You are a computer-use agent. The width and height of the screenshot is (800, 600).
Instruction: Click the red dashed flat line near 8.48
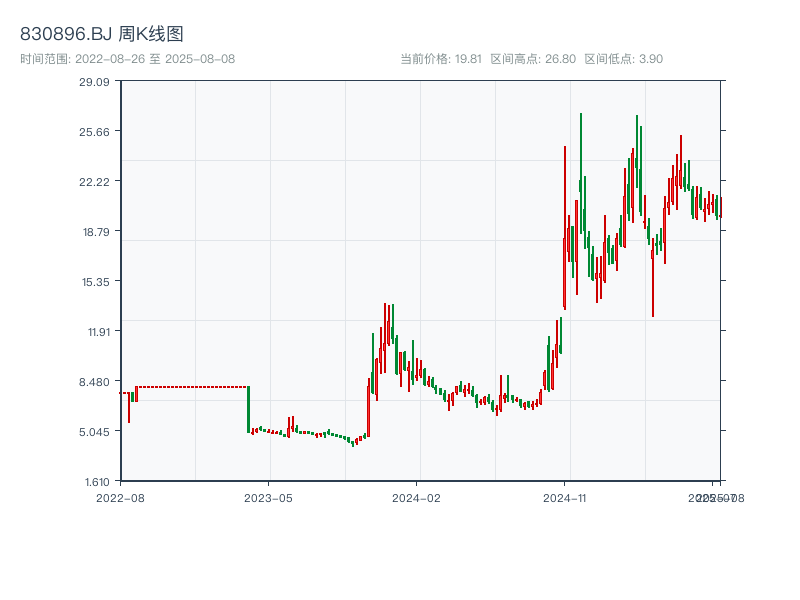(192, 387)
